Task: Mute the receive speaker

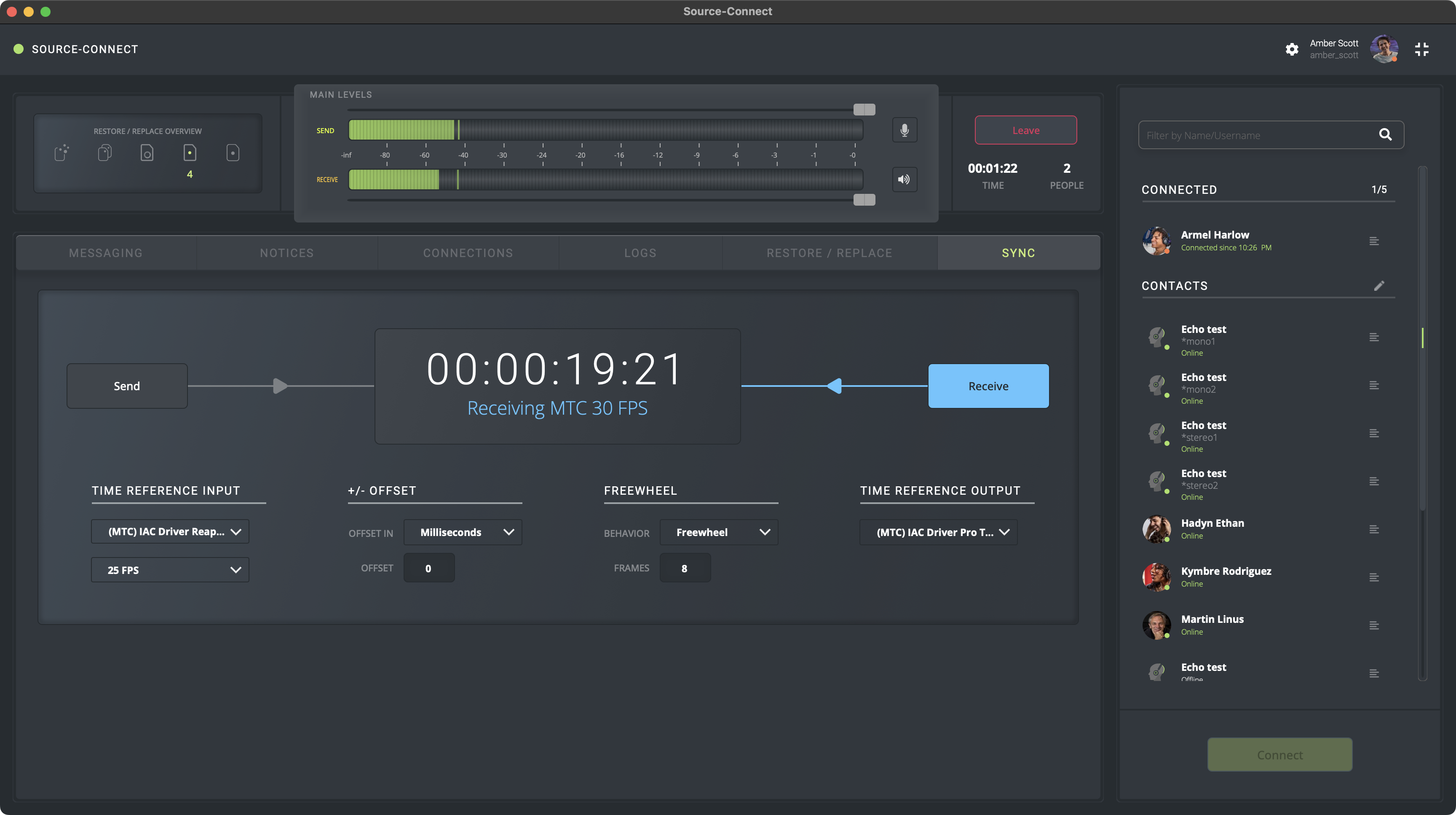Action: (x=905, y=179)
